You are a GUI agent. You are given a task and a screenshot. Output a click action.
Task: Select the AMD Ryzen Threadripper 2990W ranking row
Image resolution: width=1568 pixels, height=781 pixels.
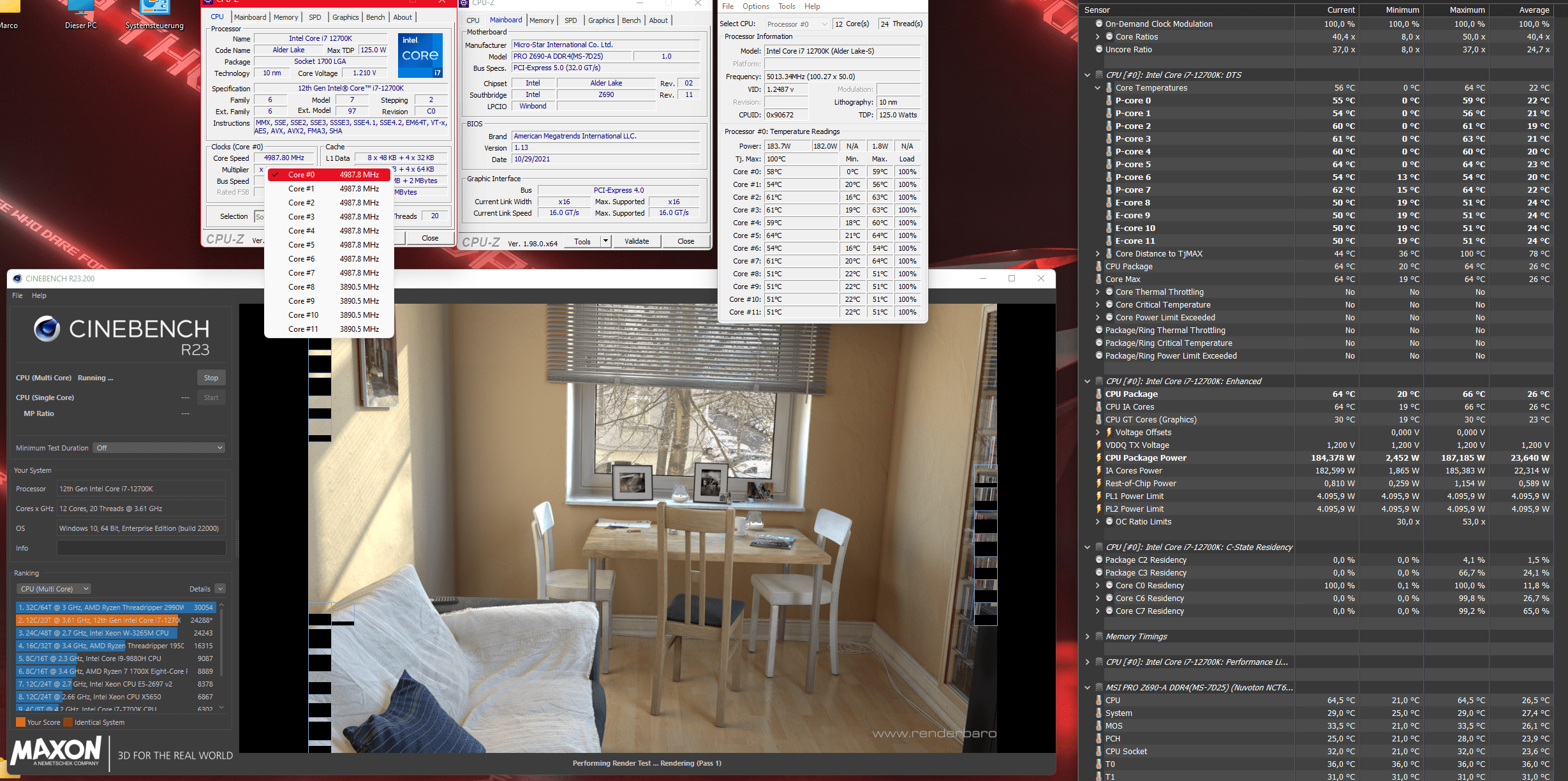pos(115,607)
